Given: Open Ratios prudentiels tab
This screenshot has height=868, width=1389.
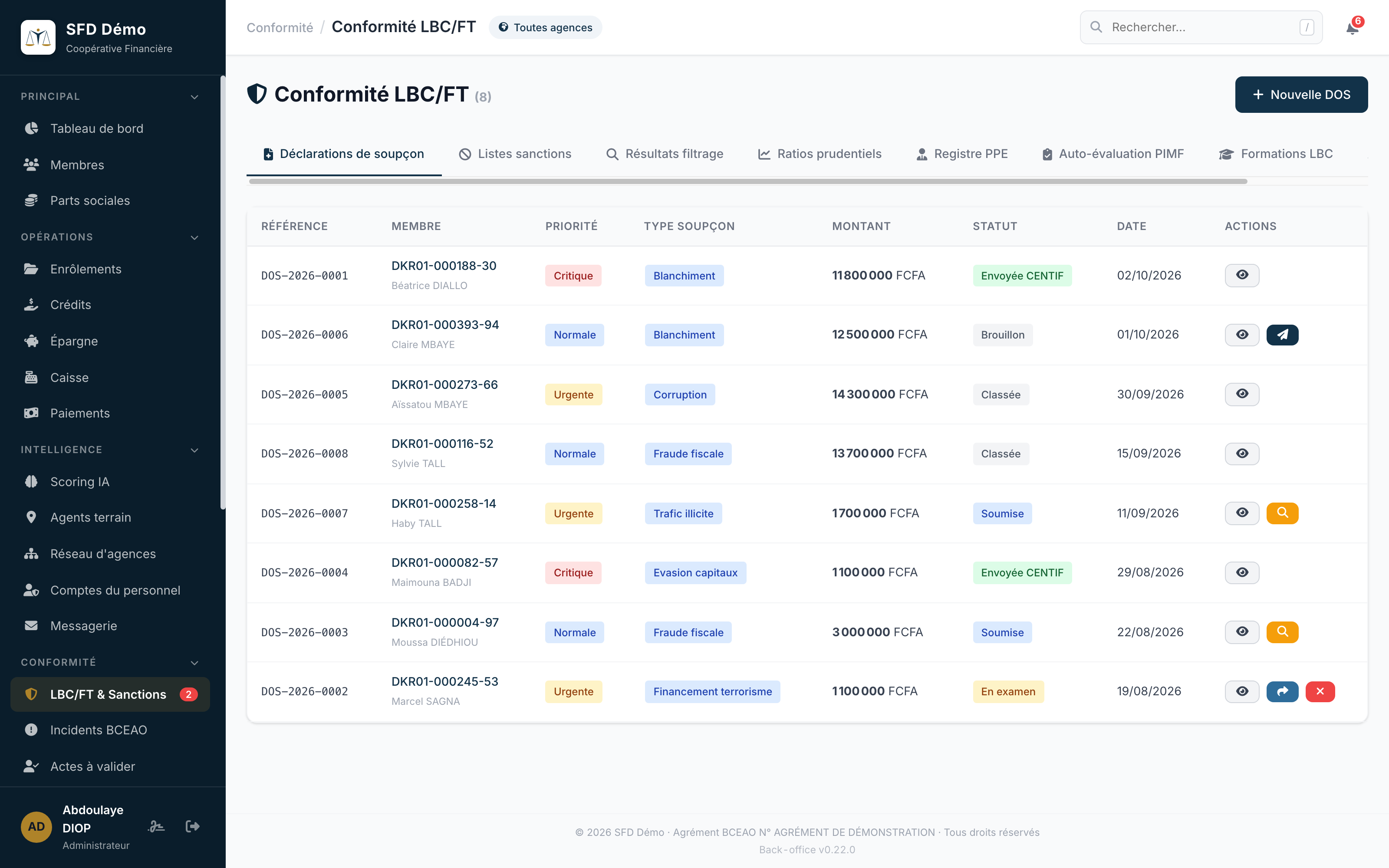Looking at the screenshot, I should pyautogui.click(x=820, y=154).
